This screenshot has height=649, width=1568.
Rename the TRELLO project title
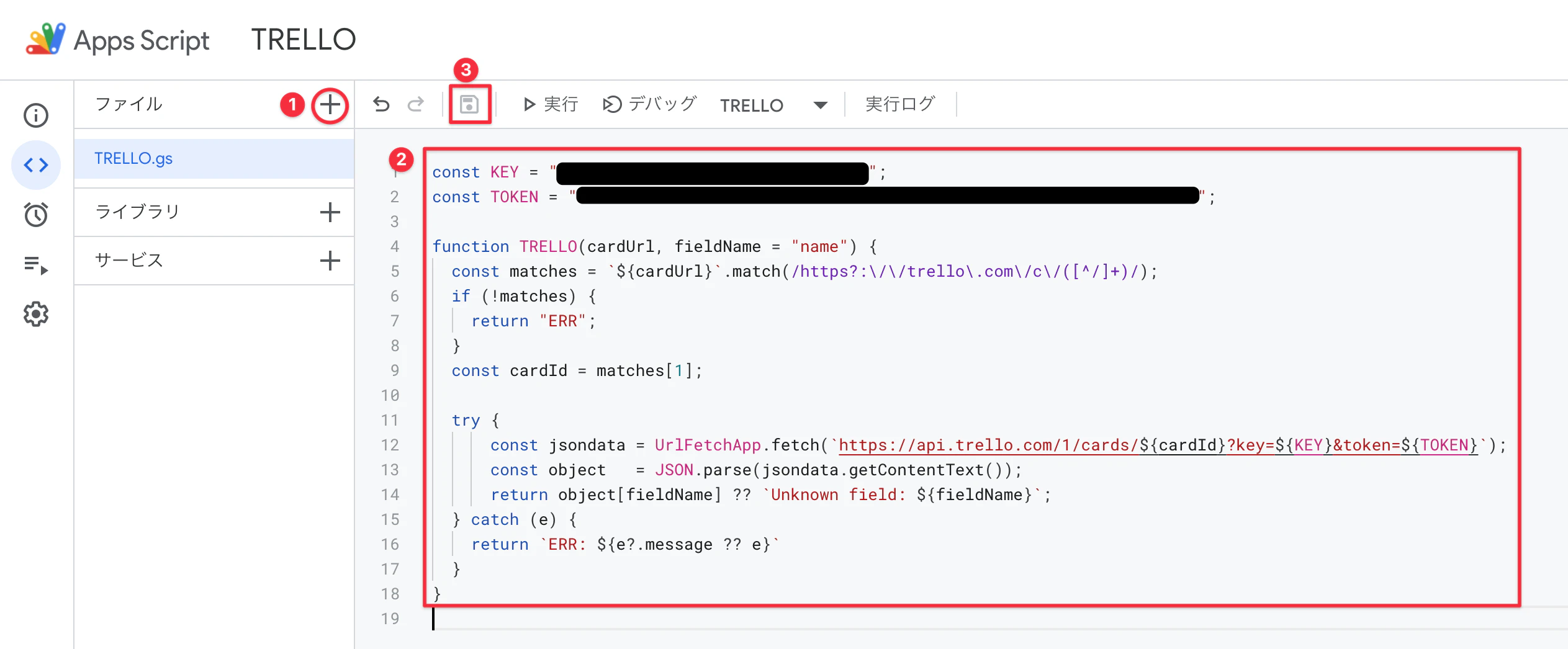tap(303, 40)
